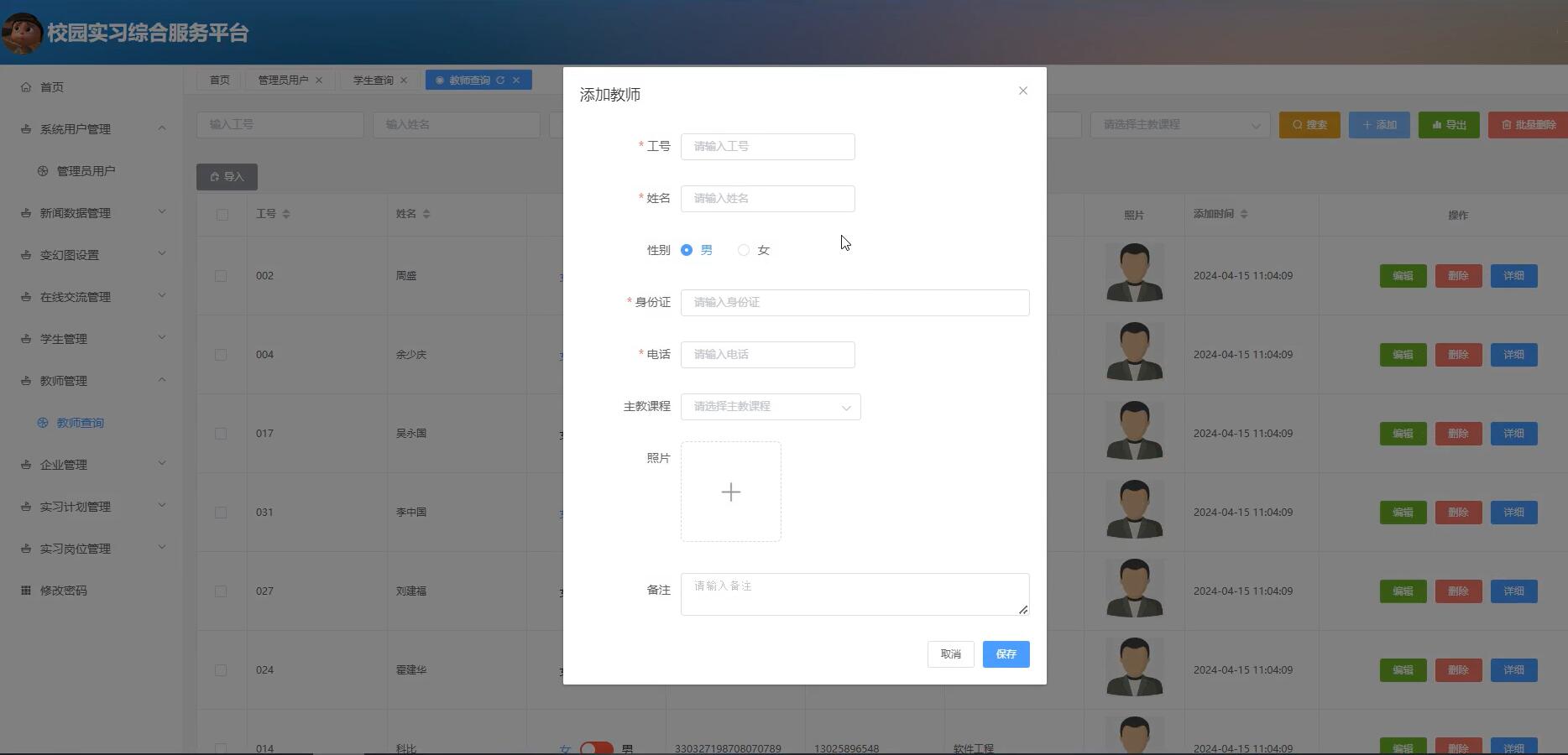Select the 女 gender radio button

[x=743, y=250]
